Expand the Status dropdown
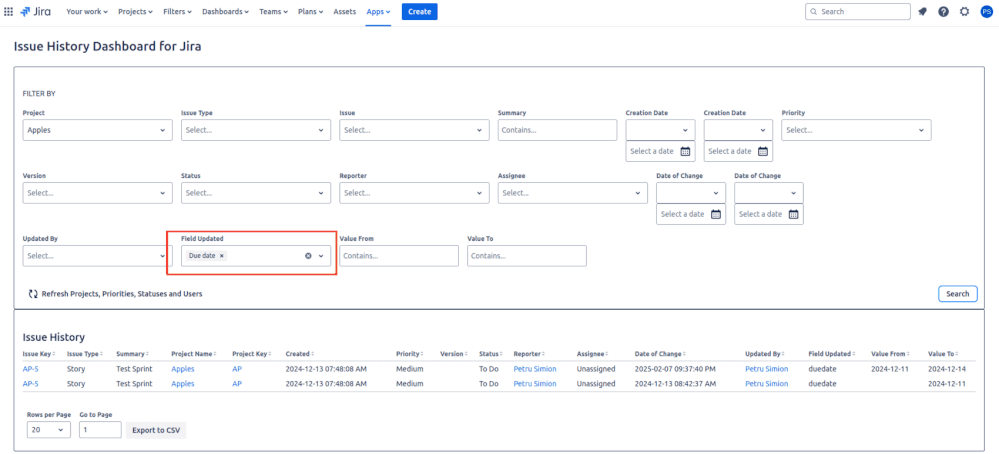The image size is (999, 454). [x=255, y=192]
